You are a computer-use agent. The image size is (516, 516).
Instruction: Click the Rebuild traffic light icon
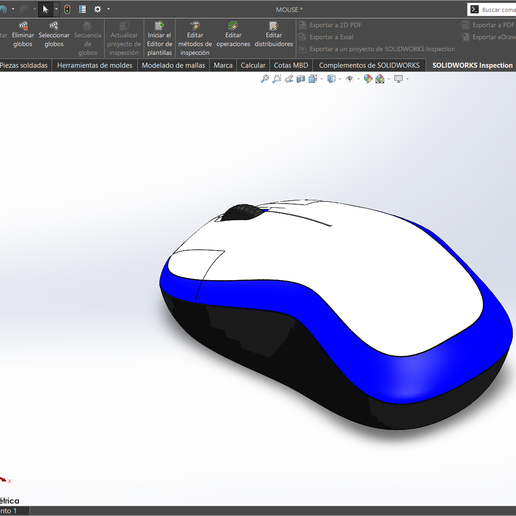tap(67, 9)
